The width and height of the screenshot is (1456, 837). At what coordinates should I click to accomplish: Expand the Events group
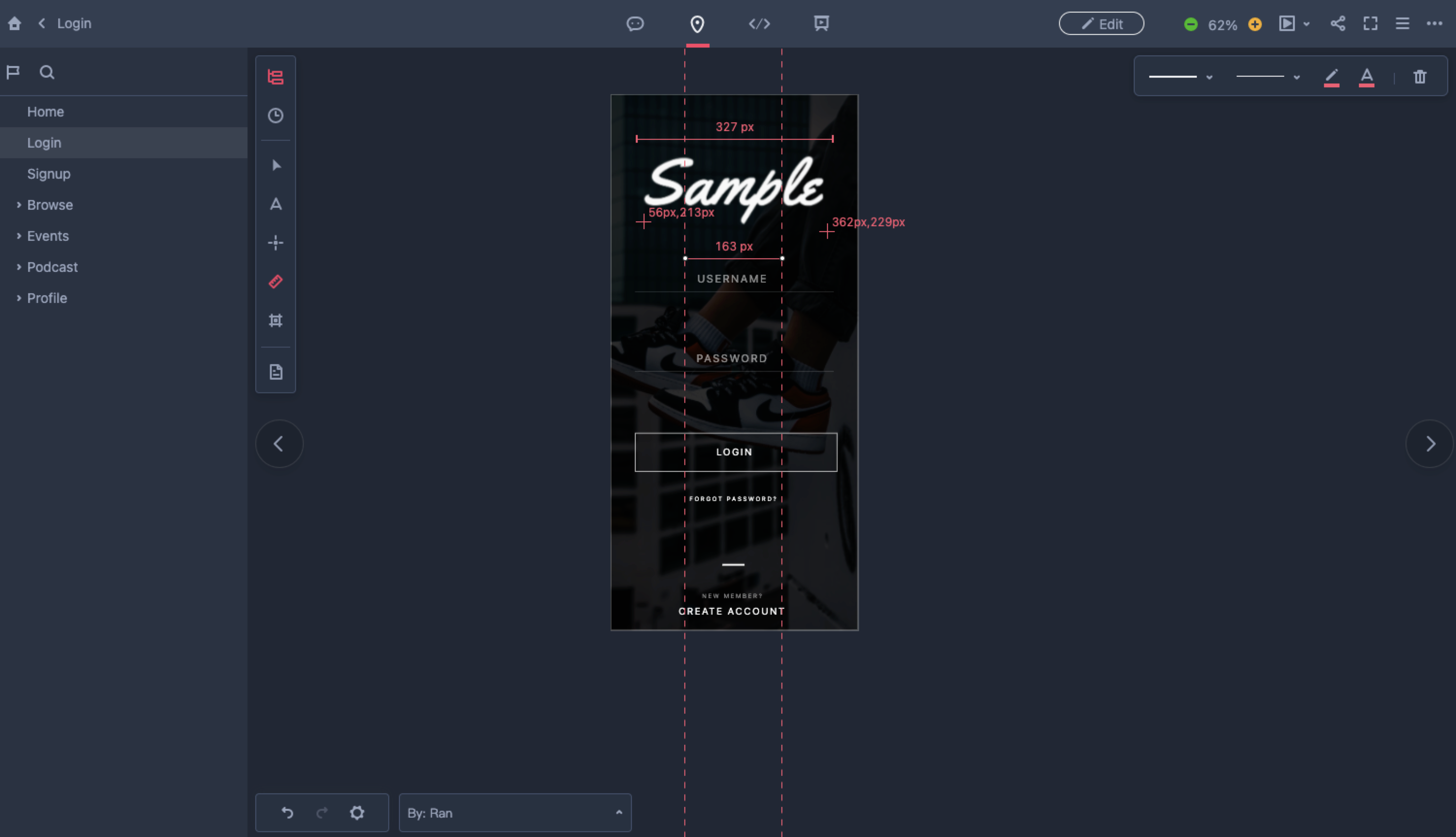pyautogui.click(x=19, y=235)
